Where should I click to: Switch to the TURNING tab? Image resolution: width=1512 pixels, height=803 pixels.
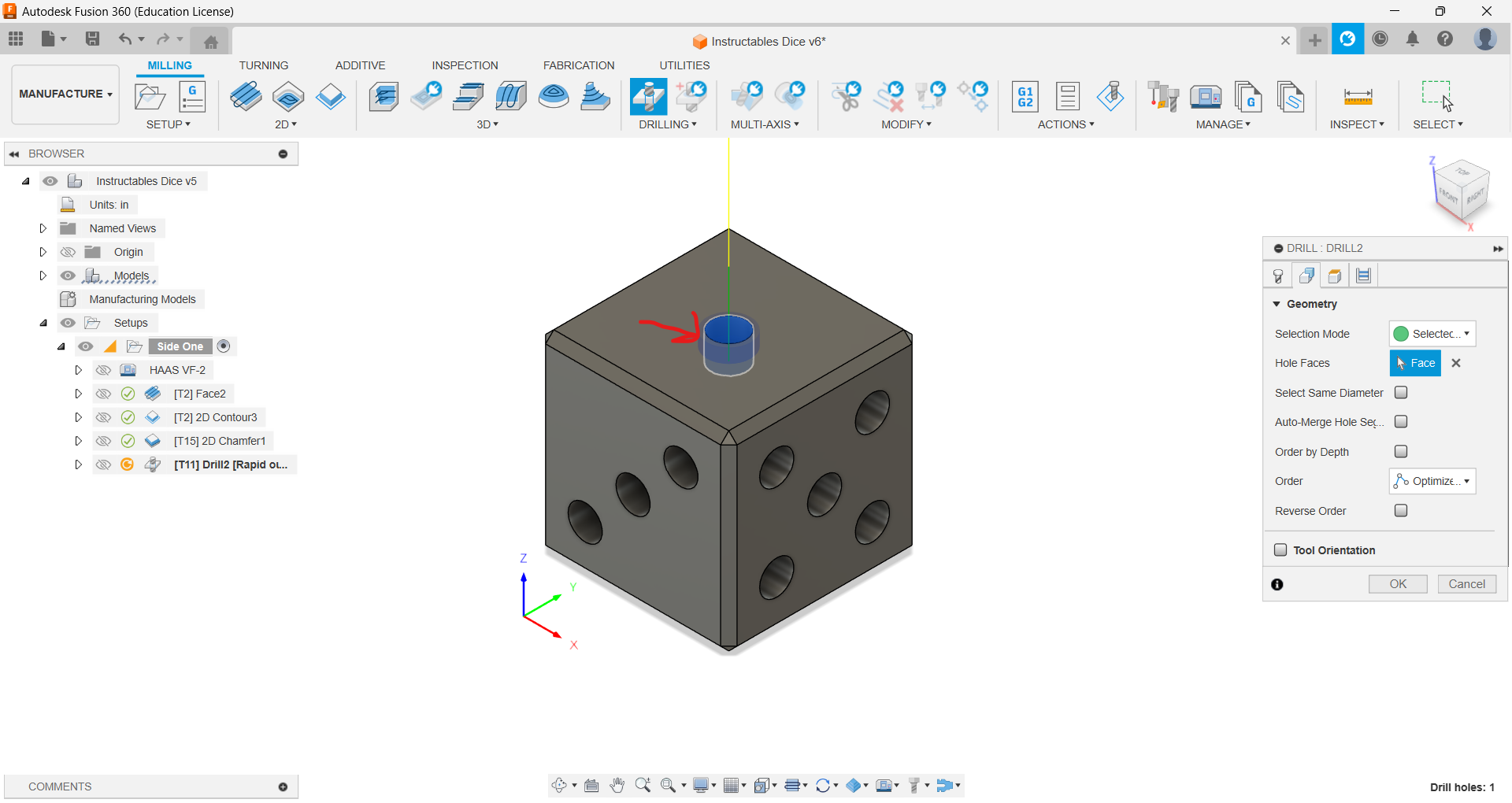(264, 65)
